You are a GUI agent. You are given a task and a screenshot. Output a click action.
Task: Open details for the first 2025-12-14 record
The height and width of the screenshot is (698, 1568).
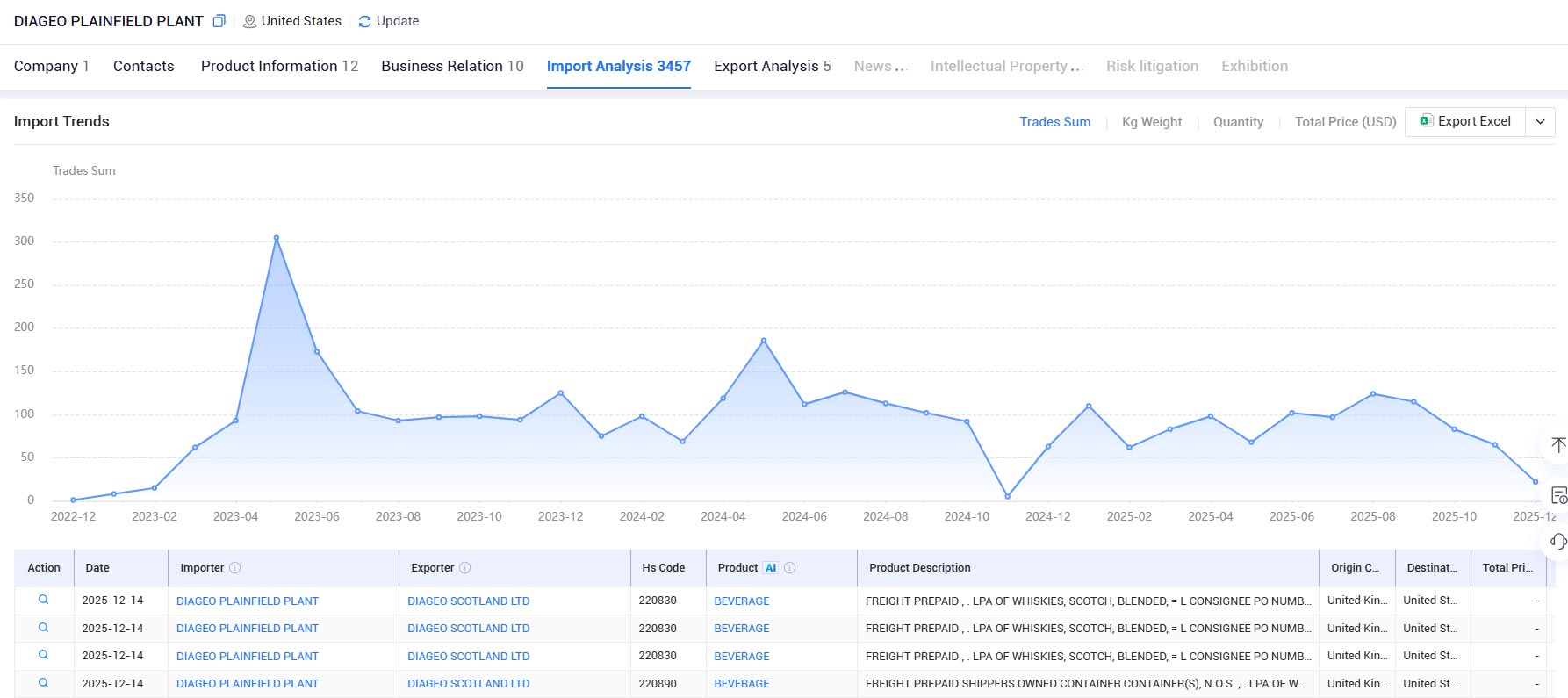click(43, 600)
